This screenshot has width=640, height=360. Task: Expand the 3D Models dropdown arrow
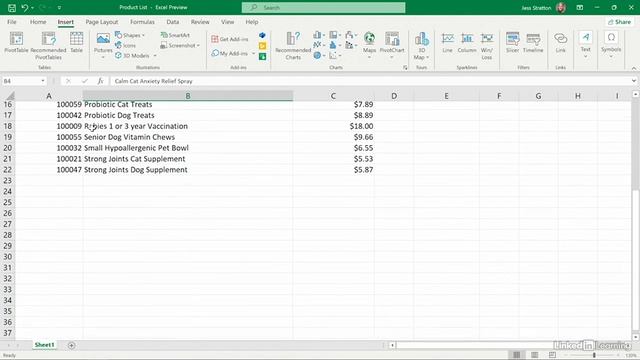point(155,56)
